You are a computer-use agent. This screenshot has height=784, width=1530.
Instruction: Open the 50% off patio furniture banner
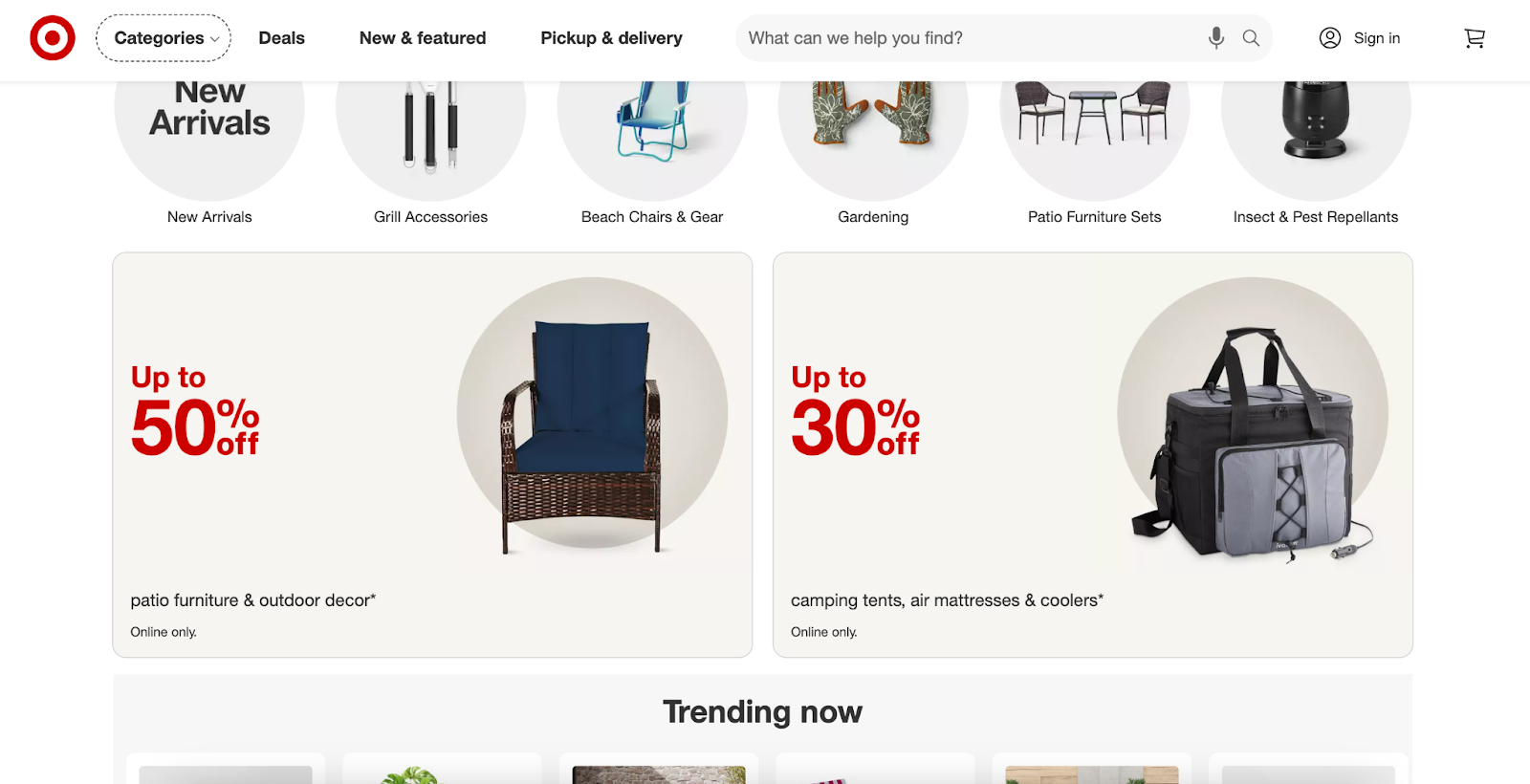(x=432, y=455)
